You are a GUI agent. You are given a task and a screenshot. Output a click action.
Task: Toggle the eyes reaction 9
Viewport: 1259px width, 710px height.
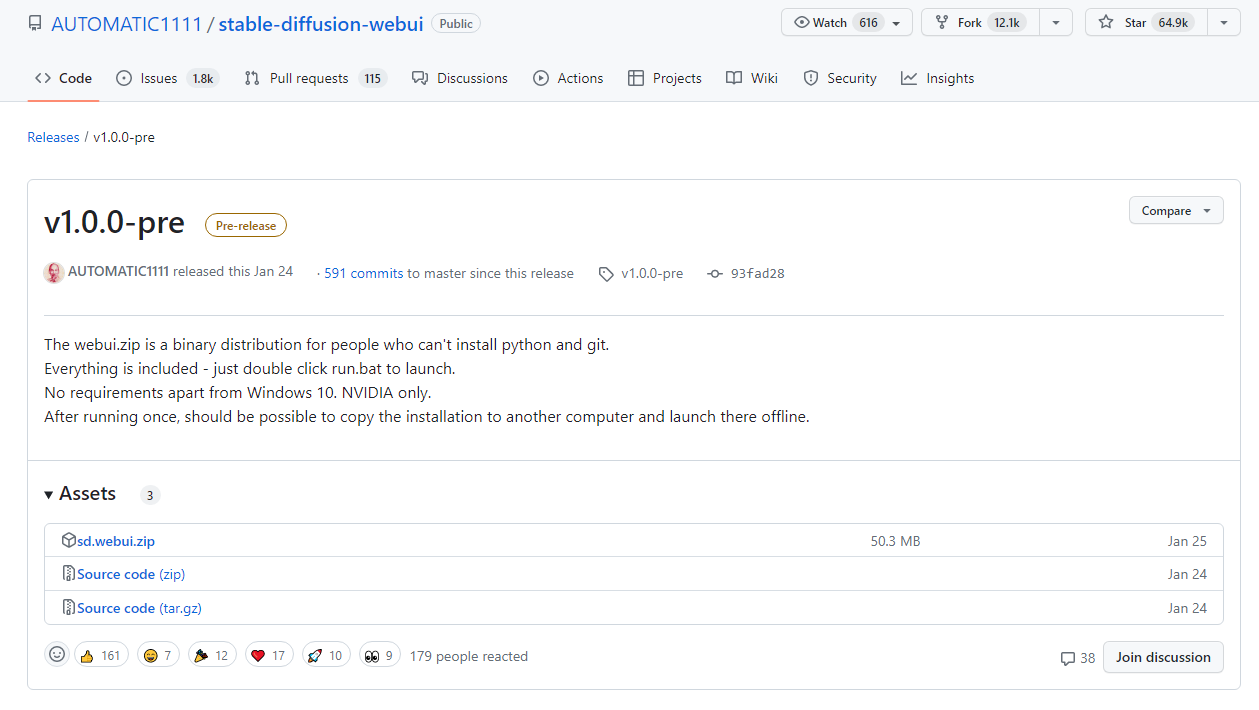(380, 656)
